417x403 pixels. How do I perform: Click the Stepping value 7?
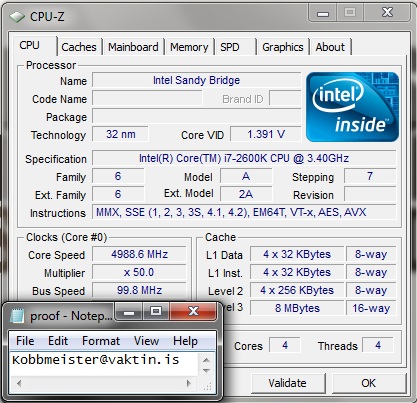click(370, 176)
